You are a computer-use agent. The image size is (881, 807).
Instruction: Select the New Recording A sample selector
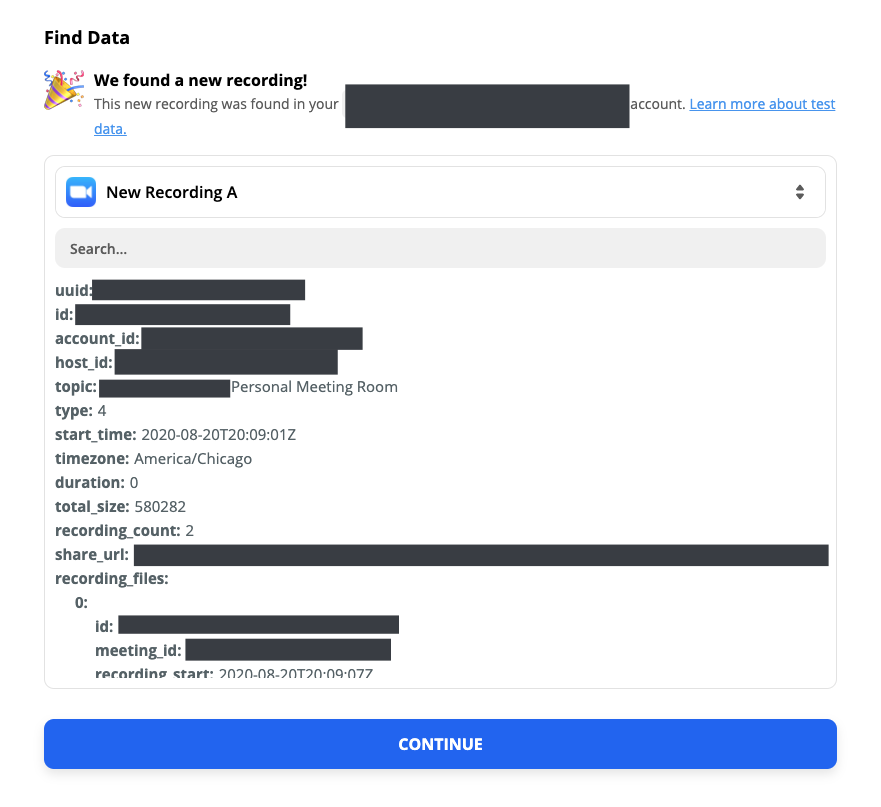(x=440, y=192)
